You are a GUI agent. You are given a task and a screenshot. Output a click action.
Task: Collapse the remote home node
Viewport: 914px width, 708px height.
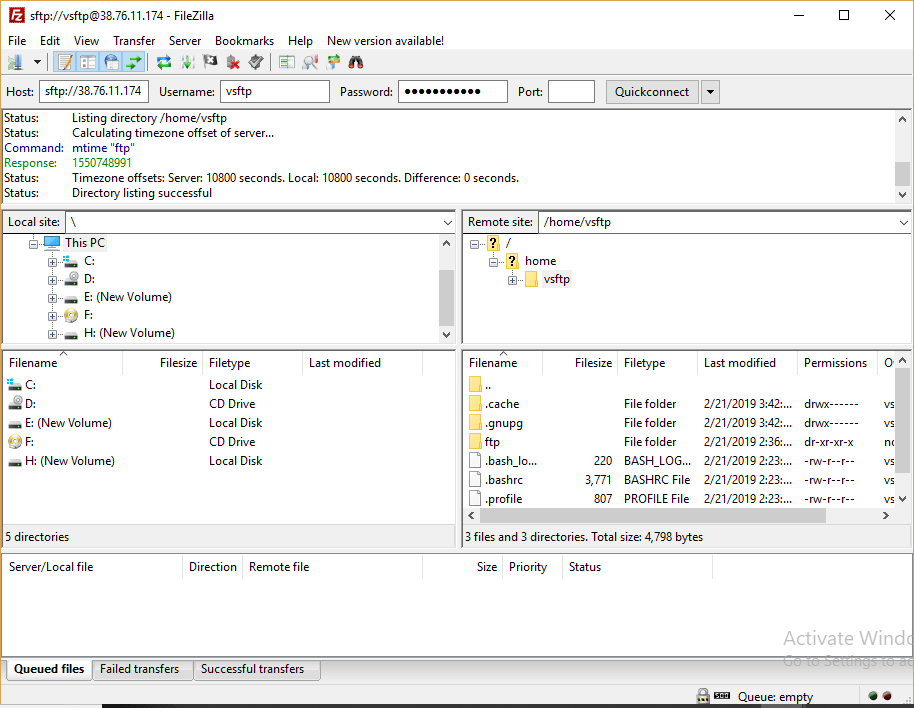pyautogui.click(x=493, y=262)
